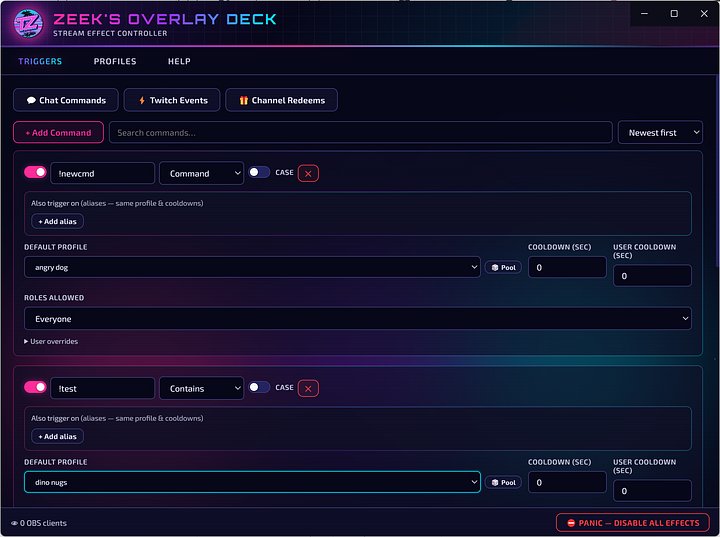Click the !test command name field

[102, 388]
